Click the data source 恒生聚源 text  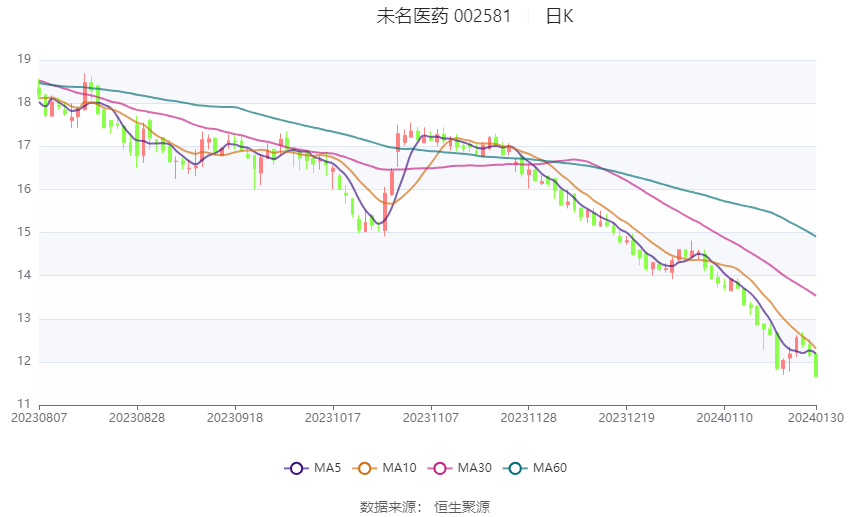pyautogui.click(x=462, y=507)
